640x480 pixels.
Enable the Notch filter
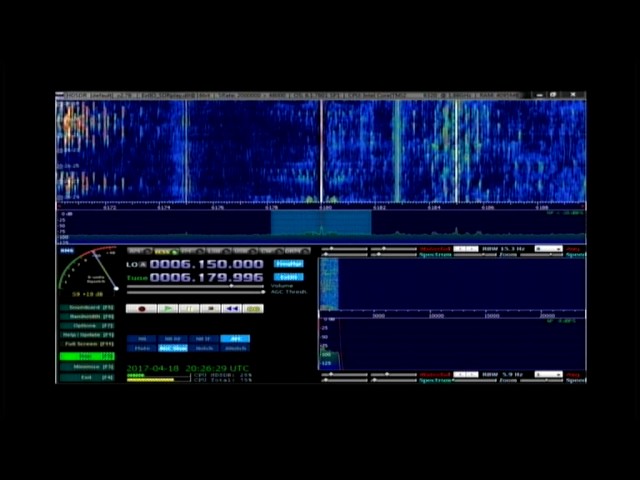(x=204, y=348)
